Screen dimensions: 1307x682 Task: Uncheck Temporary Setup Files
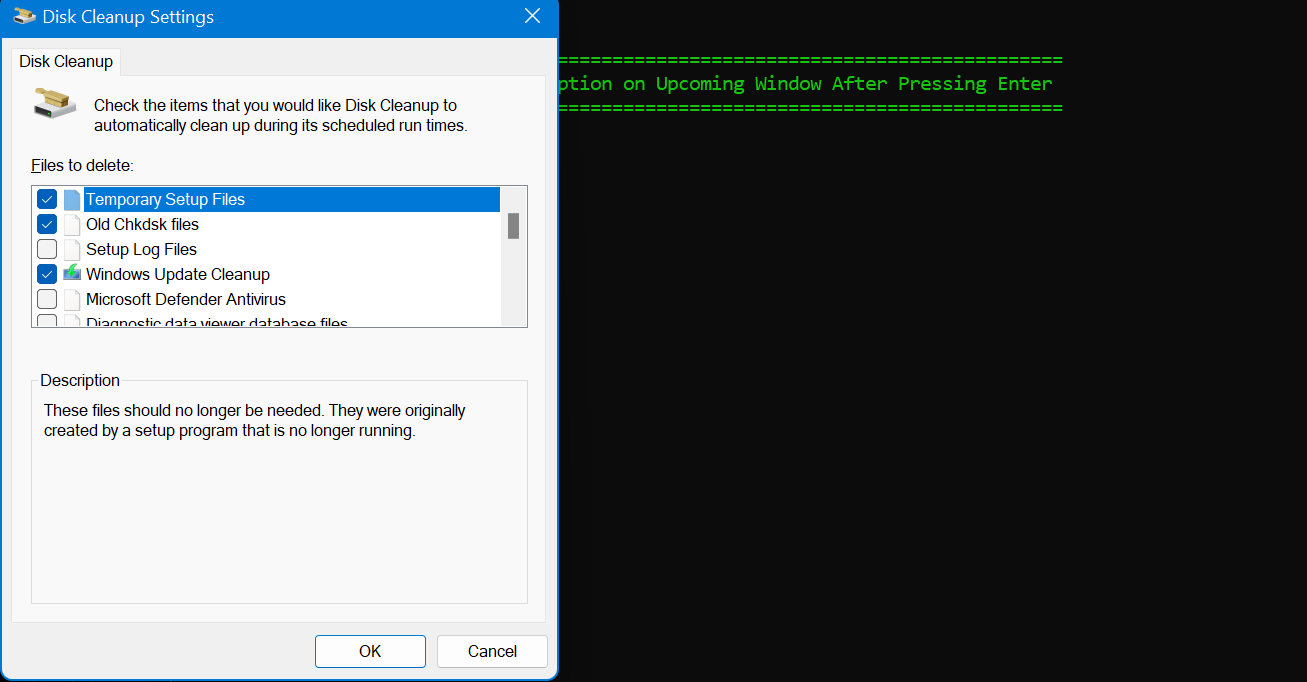47,198
